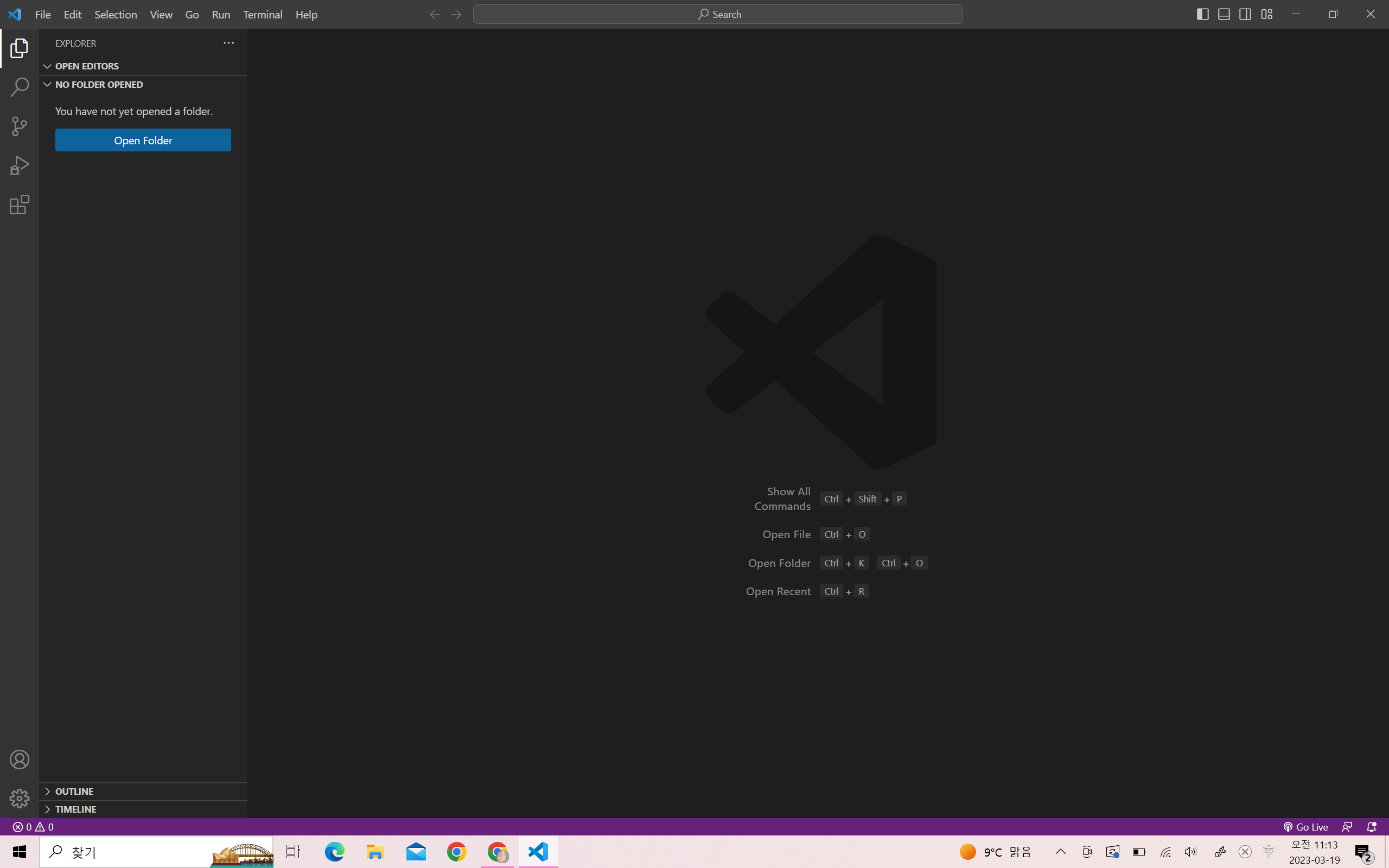1389x868 pixels.
Task: Click the feedback icon in the status bar
Action: pyautogui.click(x=1347, y=827)
